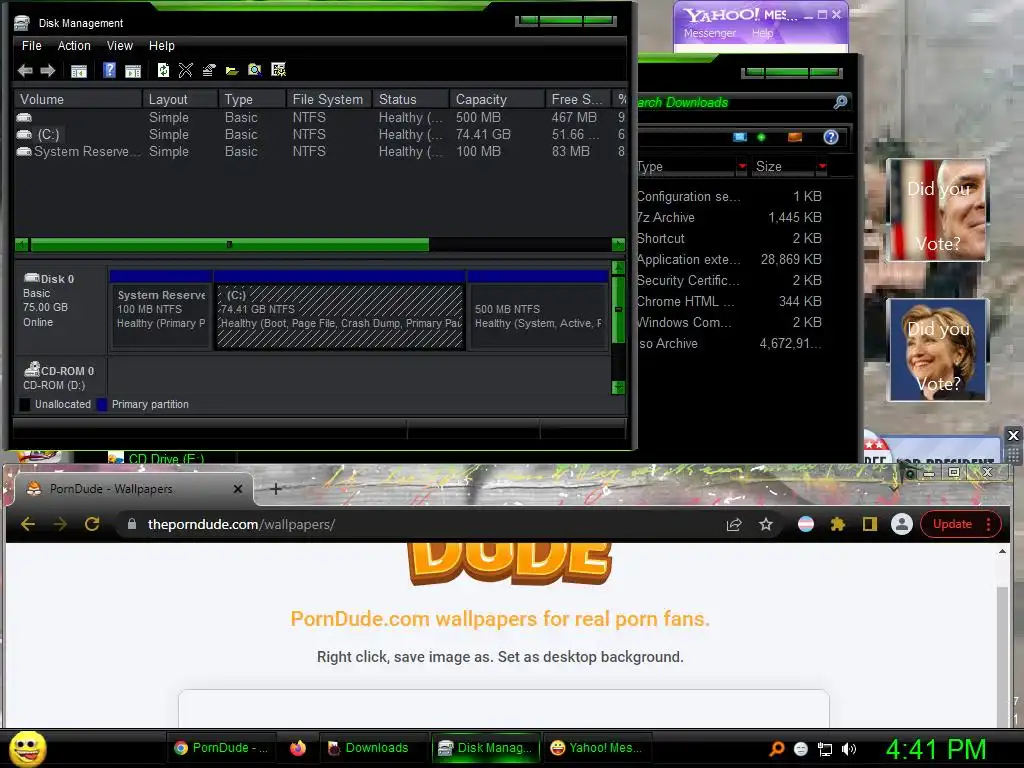The height and width of the screenshot is (768, 1024).
Task: Click the Chrome three-dot menu
Action: click(989, 524)
